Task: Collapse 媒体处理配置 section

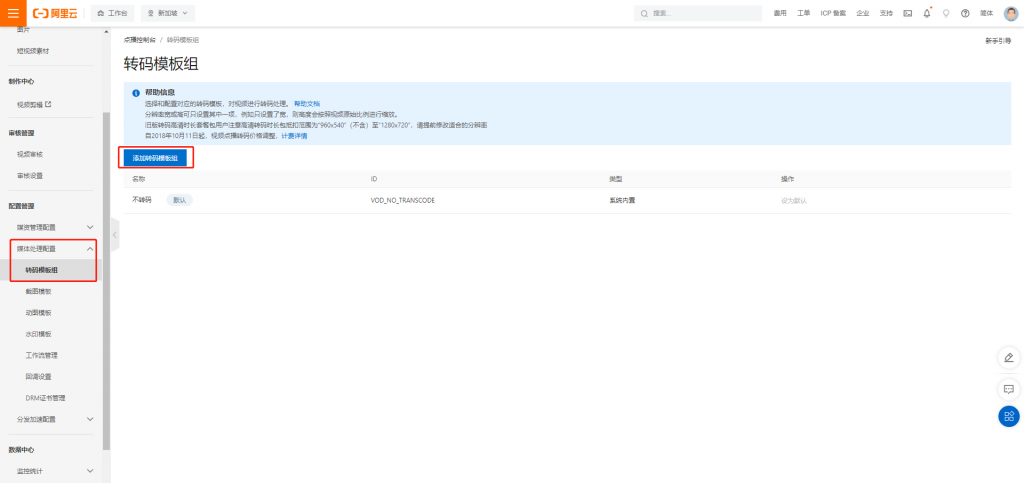Action: tap(55, 249)
